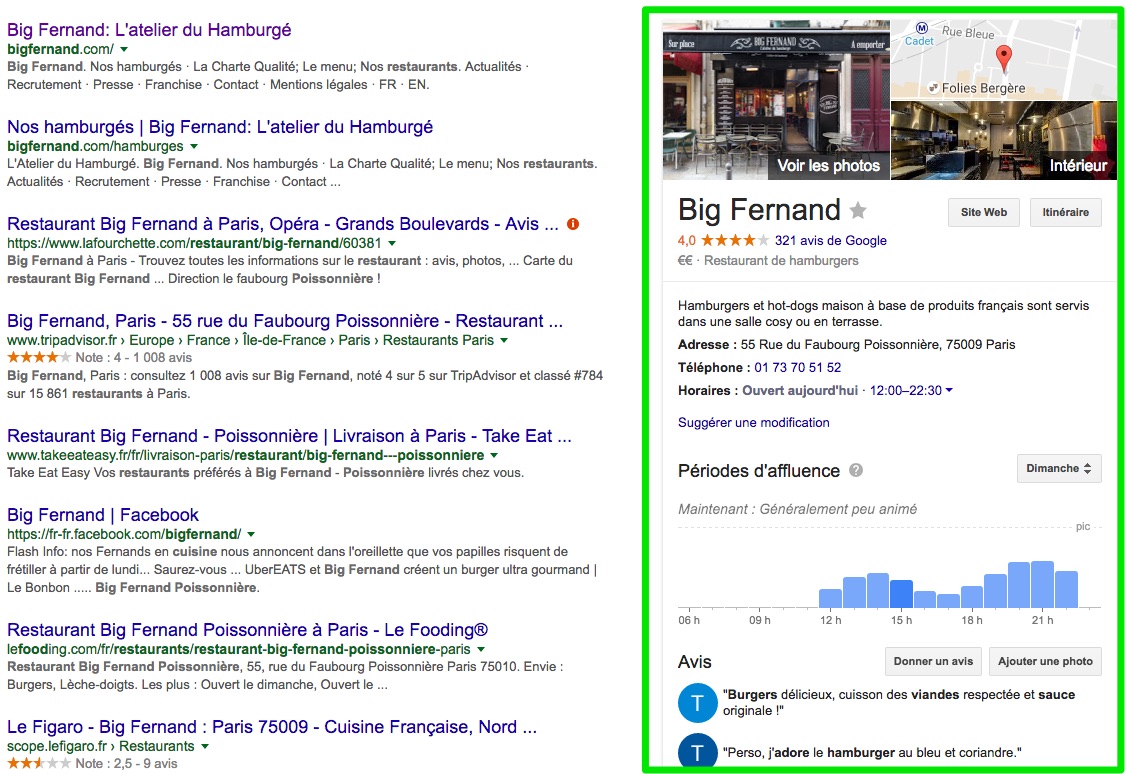The image size is (1125, 774).
Task: Open the "Intérieur" photo thumbnail
Action: (1004, 141)
